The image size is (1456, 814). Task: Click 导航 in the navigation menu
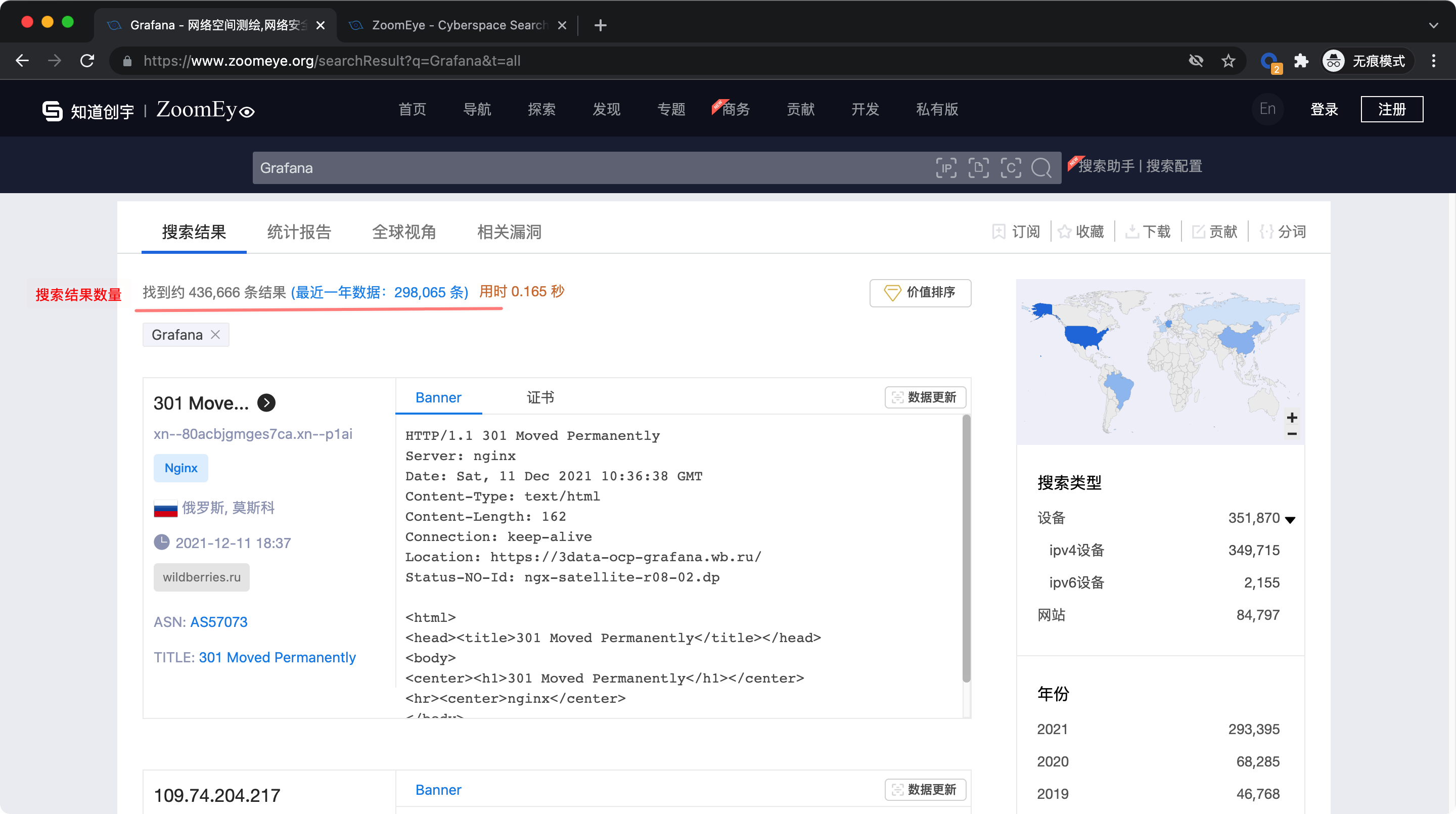pyautogui.click(x=477, y=109)
